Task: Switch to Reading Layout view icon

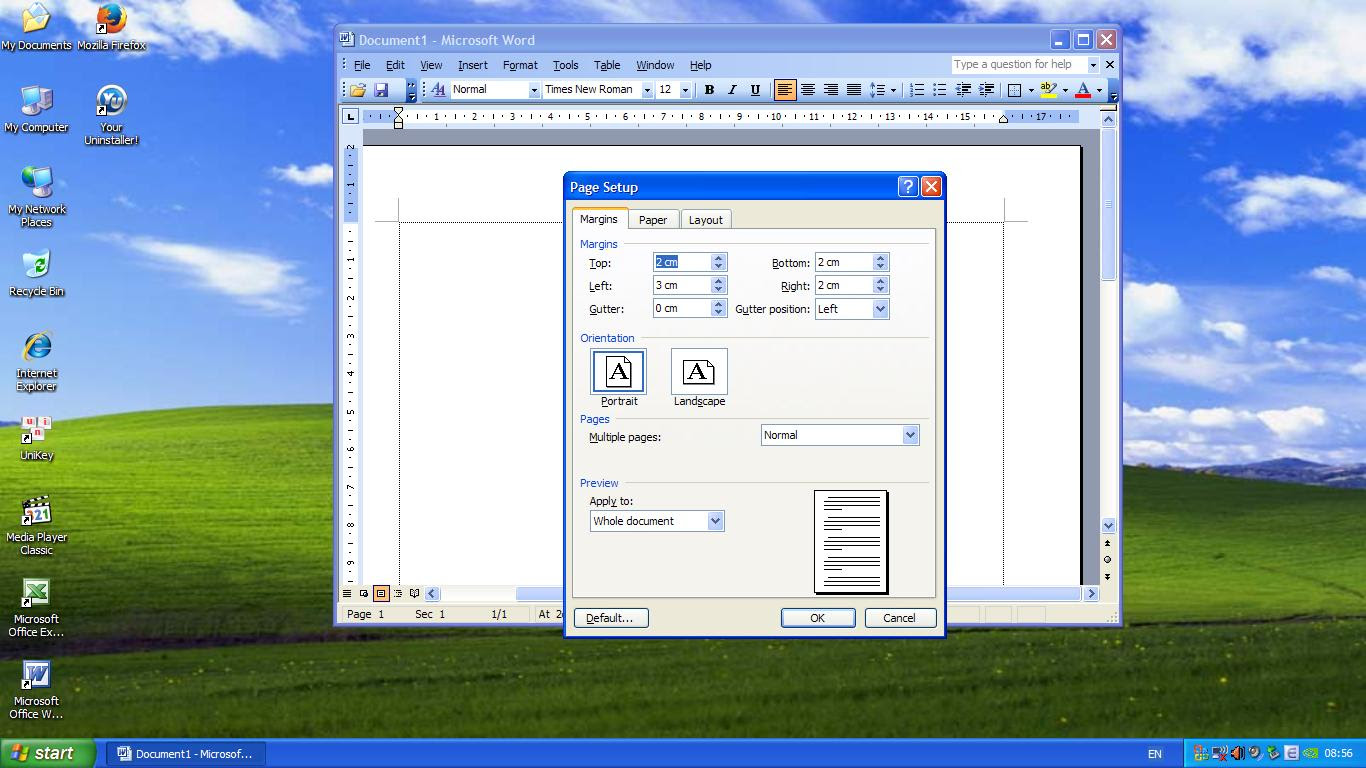Action: point(415,593)
